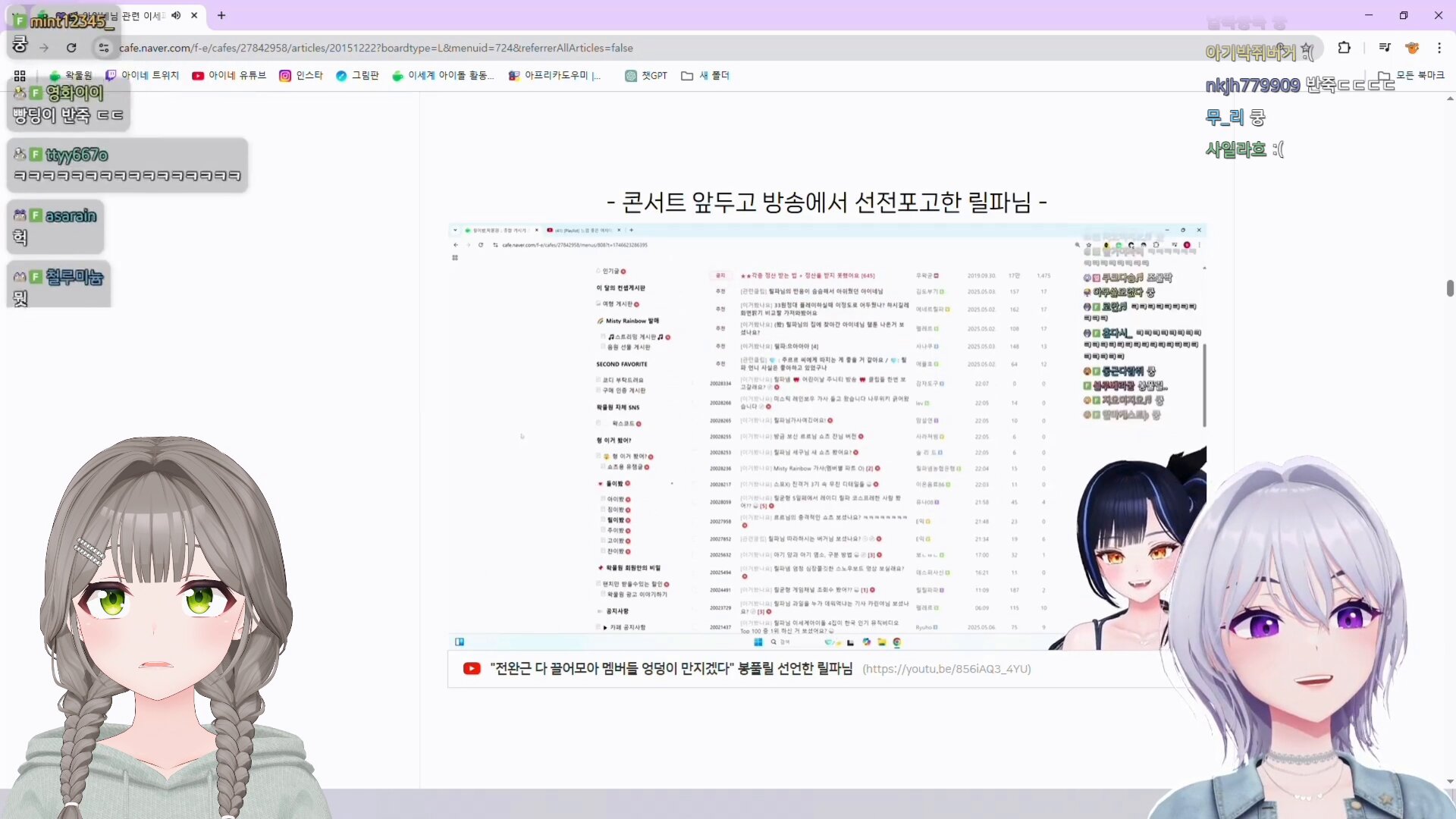This screenshot has height=819, width=1456.
Task: Click the Chrome profile avatar icon
Action: (1412, 48)
